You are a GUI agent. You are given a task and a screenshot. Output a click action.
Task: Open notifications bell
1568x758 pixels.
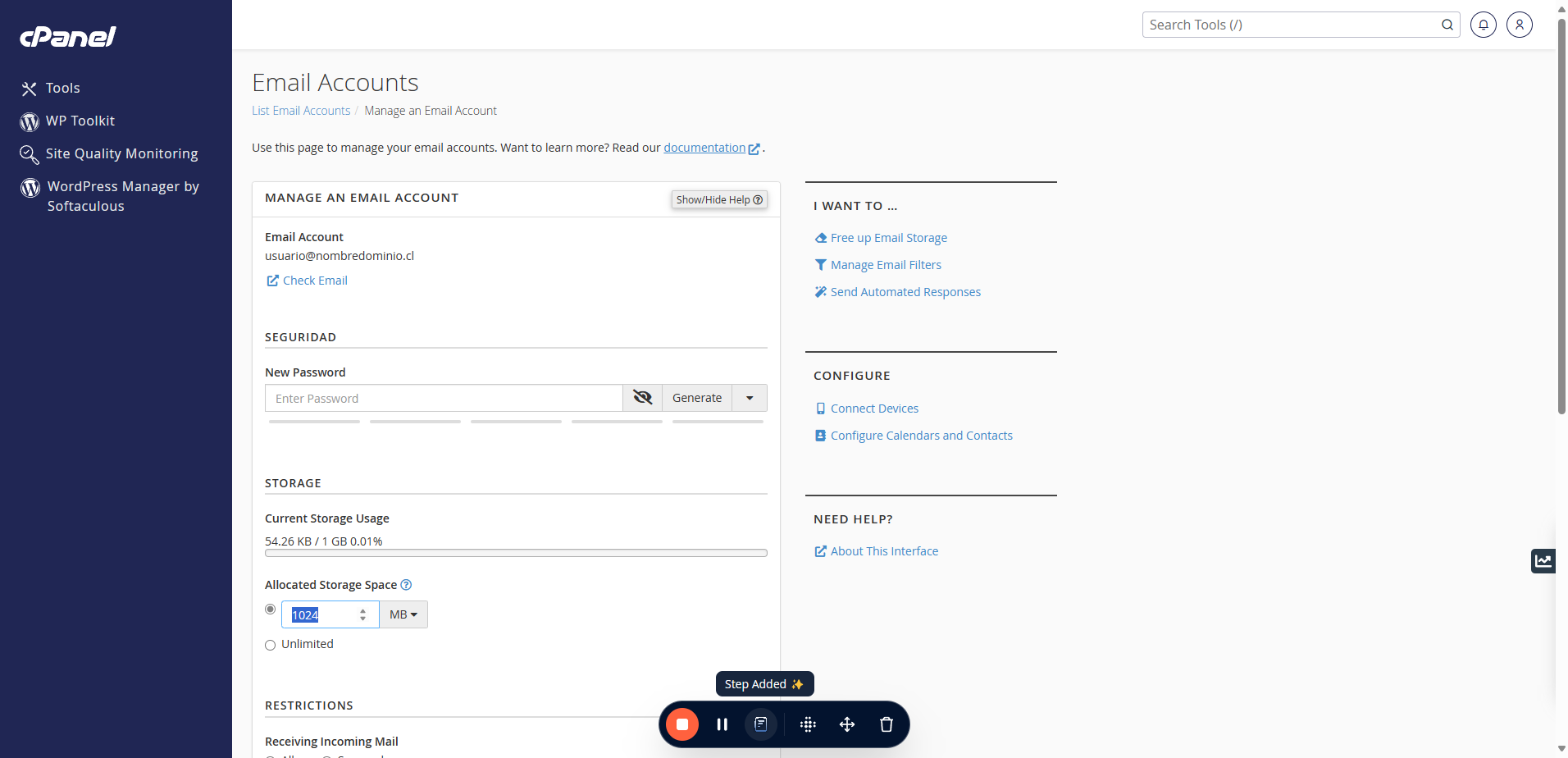pos(1483,25)
